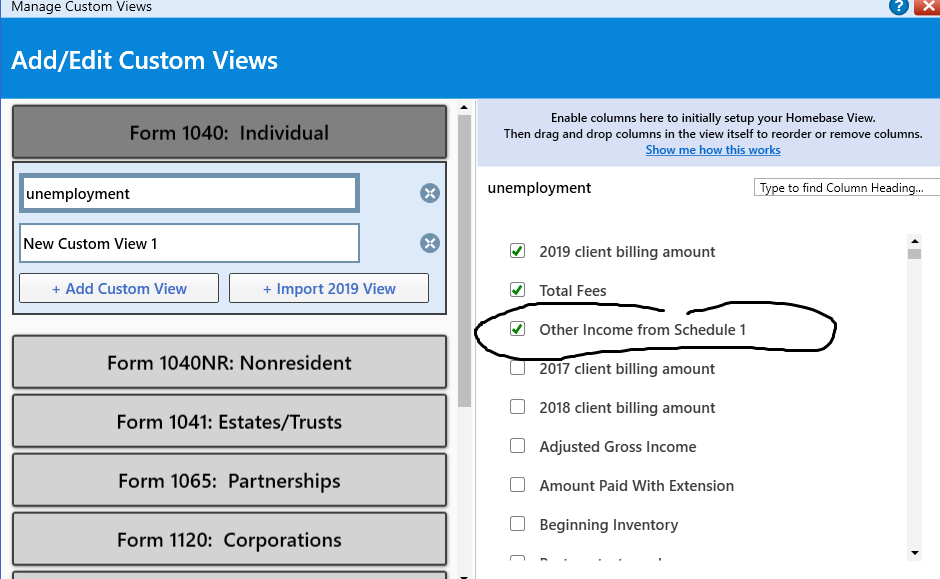Viewport: 940px width, 579px height.
Task: Disable Other Income from Schedule 1
Action: pos(518,329)
